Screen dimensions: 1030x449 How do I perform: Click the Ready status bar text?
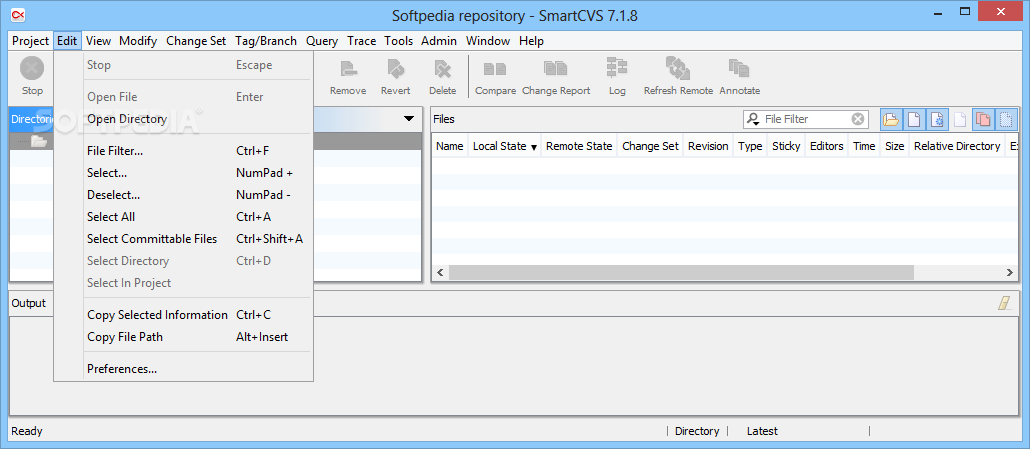[x=27, y=431]
